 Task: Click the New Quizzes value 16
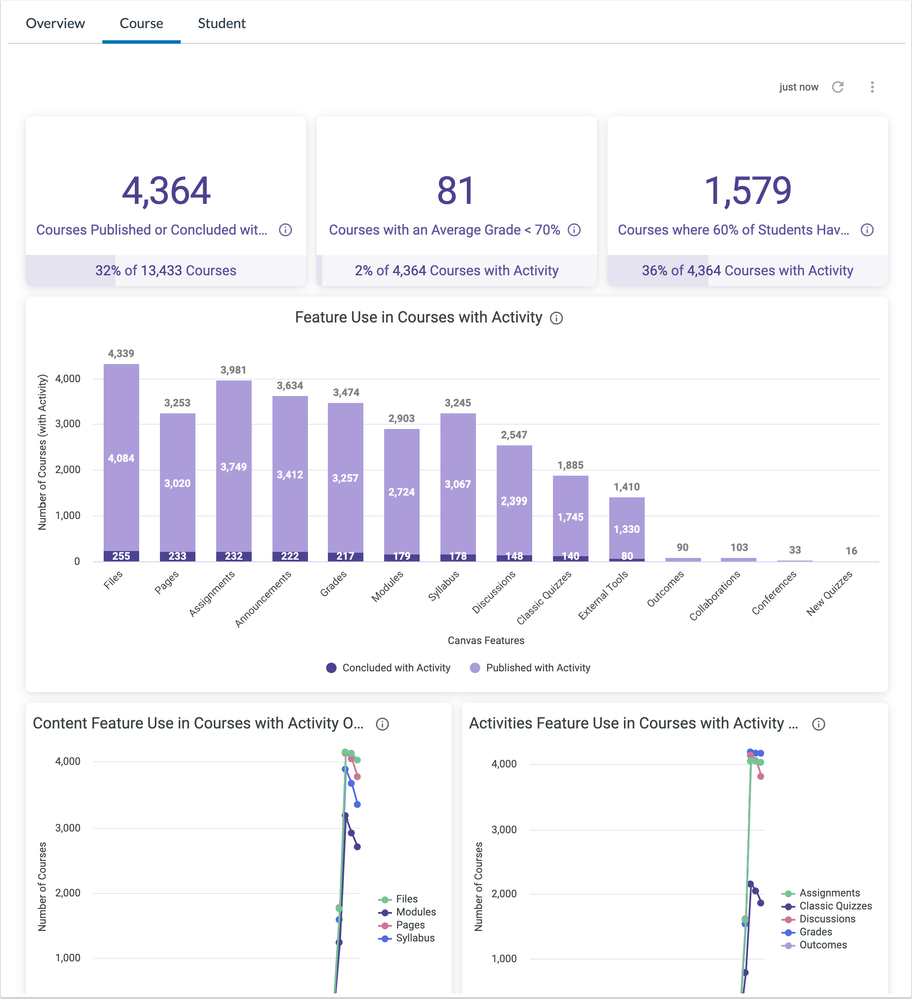(x=851, y=550)
